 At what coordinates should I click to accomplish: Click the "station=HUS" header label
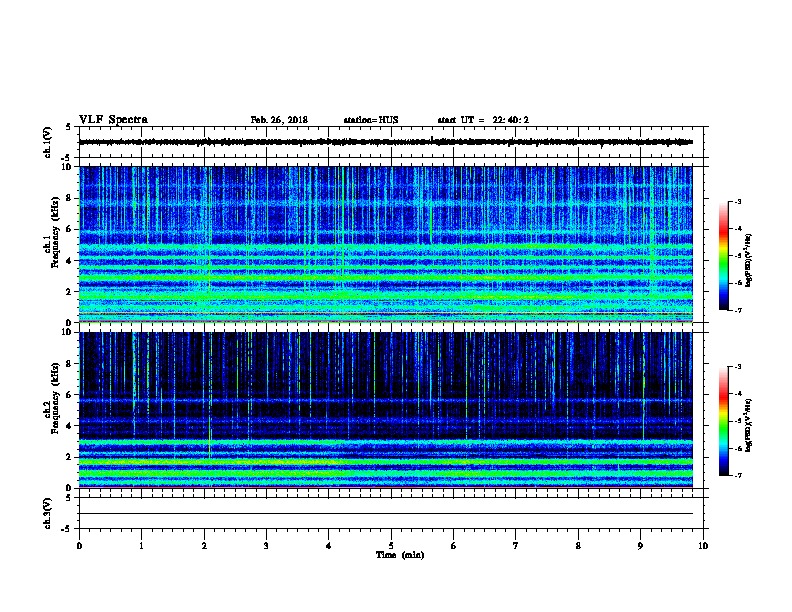pyautogui.click(x=371, y=120)
